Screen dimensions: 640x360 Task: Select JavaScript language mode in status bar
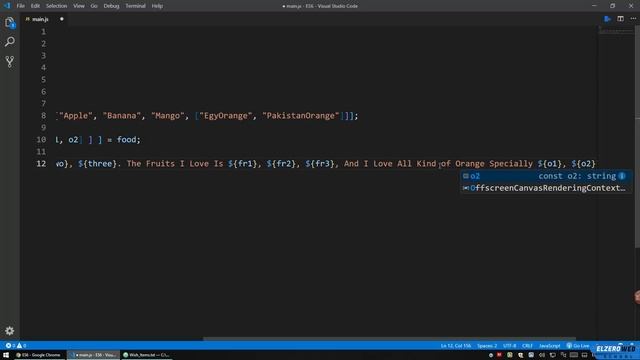(549, 346)
